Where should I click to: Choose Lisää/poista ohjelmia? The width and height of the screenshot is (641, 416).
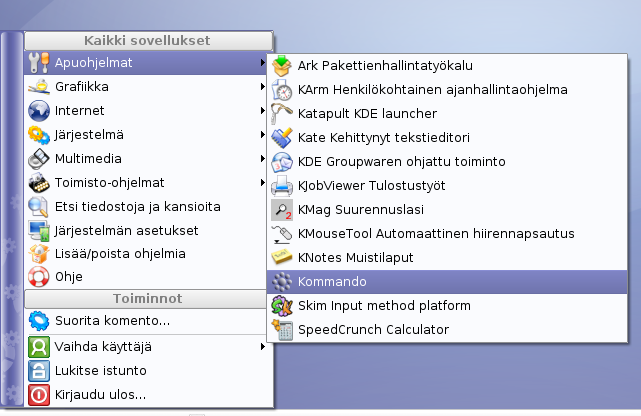[146, 254]
